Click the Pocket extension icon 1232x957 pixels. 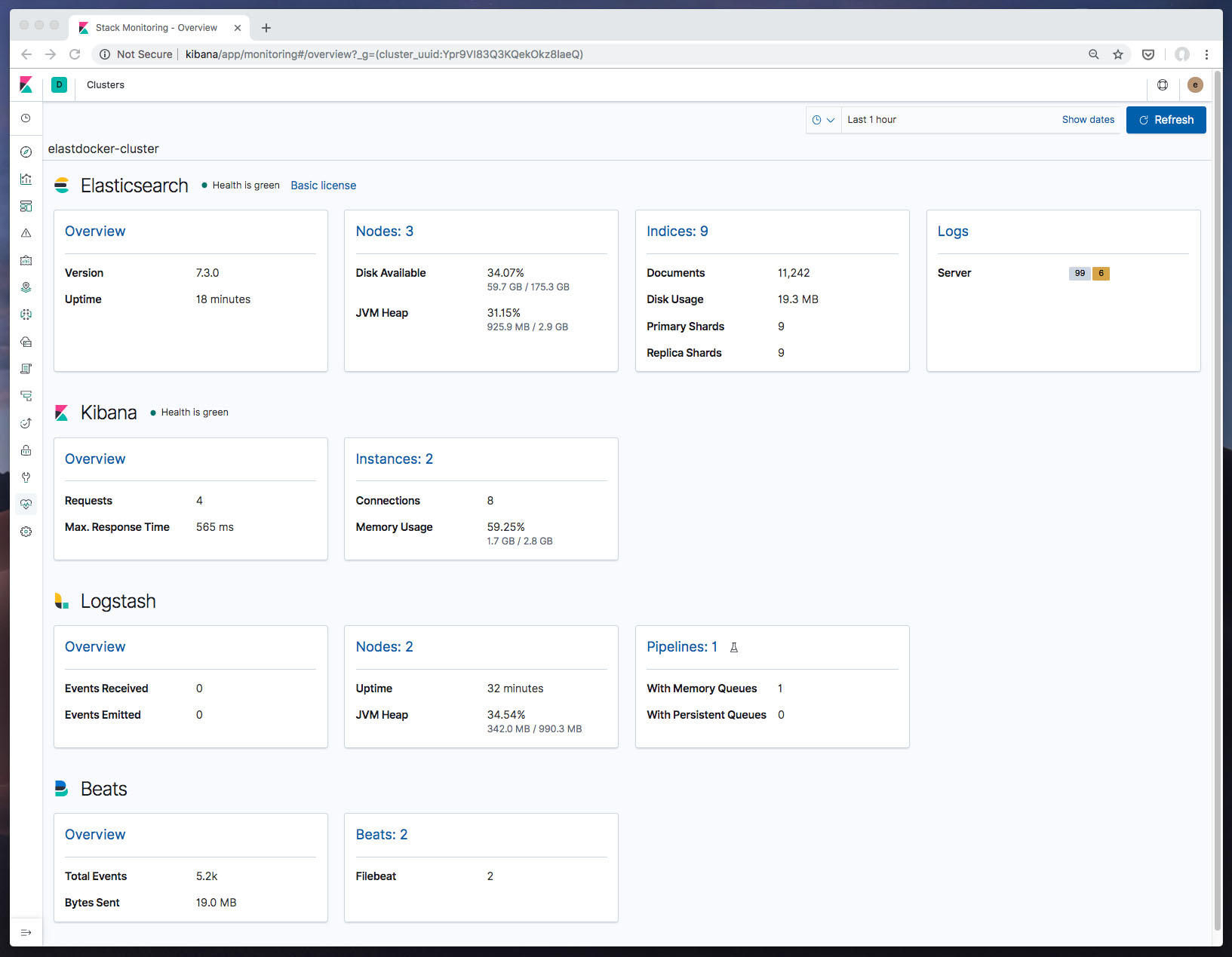(x=1148, y=54)
